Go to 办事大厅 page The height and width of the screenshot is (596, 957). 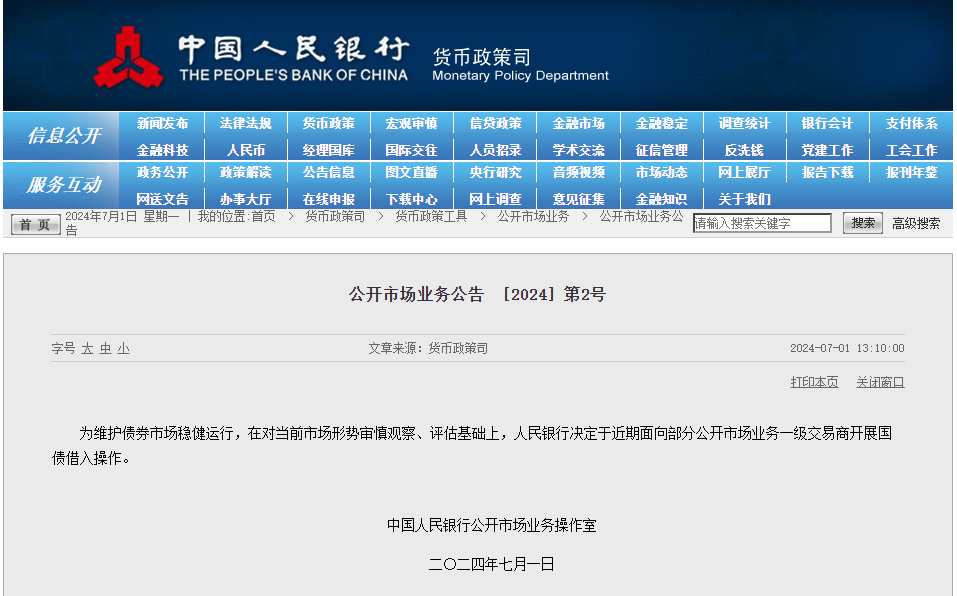tap(245, 199)
